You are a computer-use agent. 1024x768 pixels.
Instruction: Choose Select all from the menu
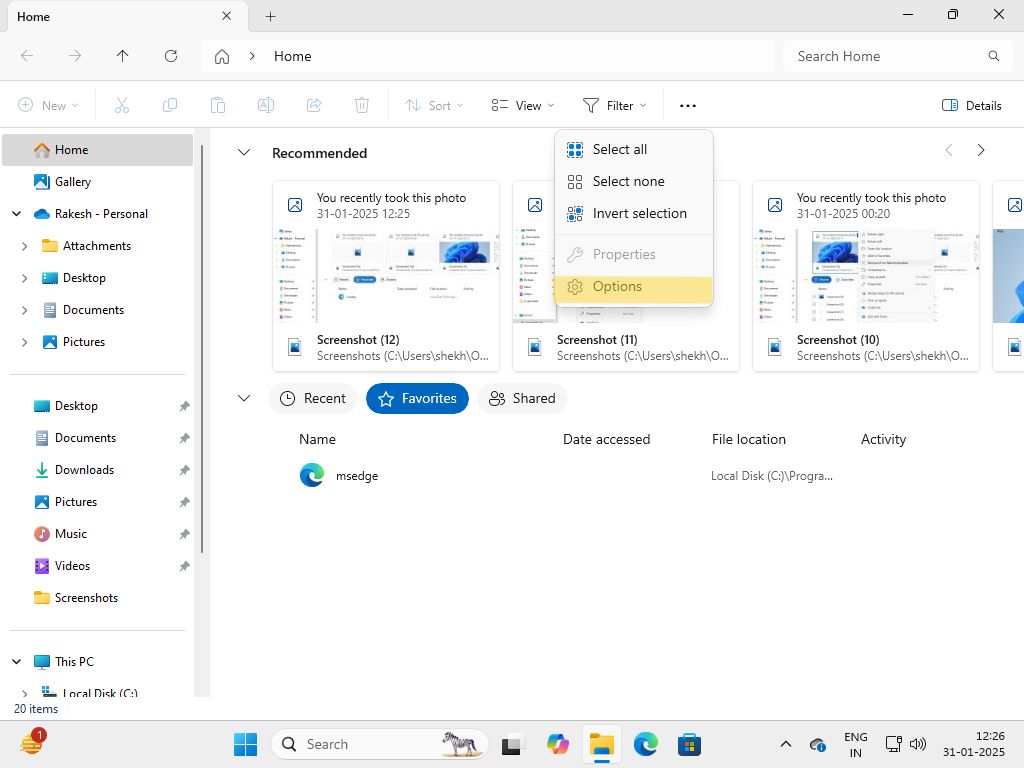click(619, 149)
